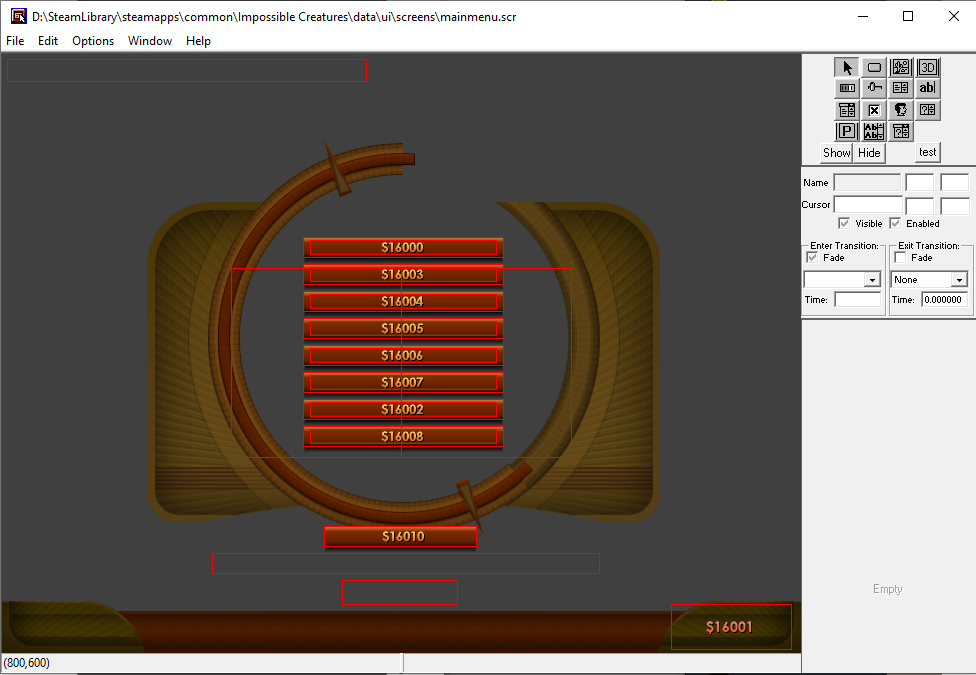Click the second small field beside Cursor
Viewport: 976px width, 675px height.
pos(954,205)
